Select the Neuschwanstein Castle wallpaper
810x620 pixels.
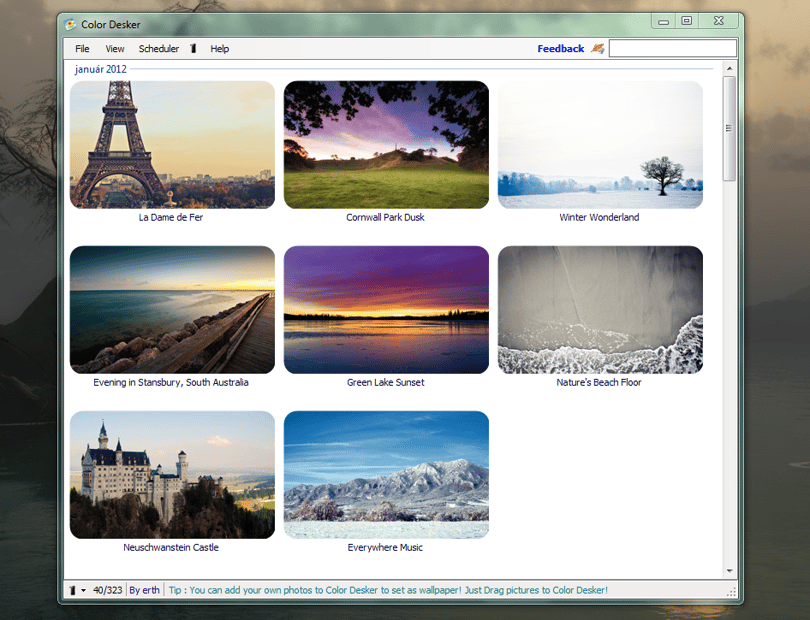coord(172,475)
